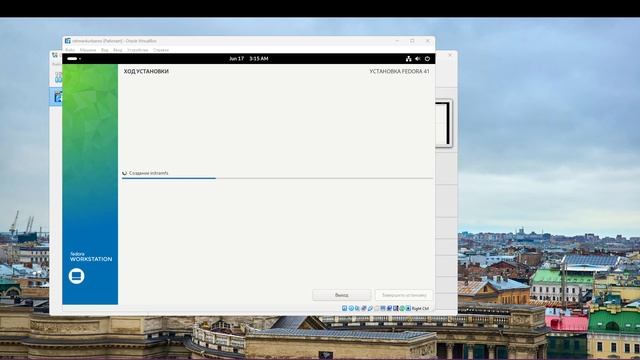Click the network adapter indicator in the status bar
Screen dimensions: 640x360
(364, 308)
